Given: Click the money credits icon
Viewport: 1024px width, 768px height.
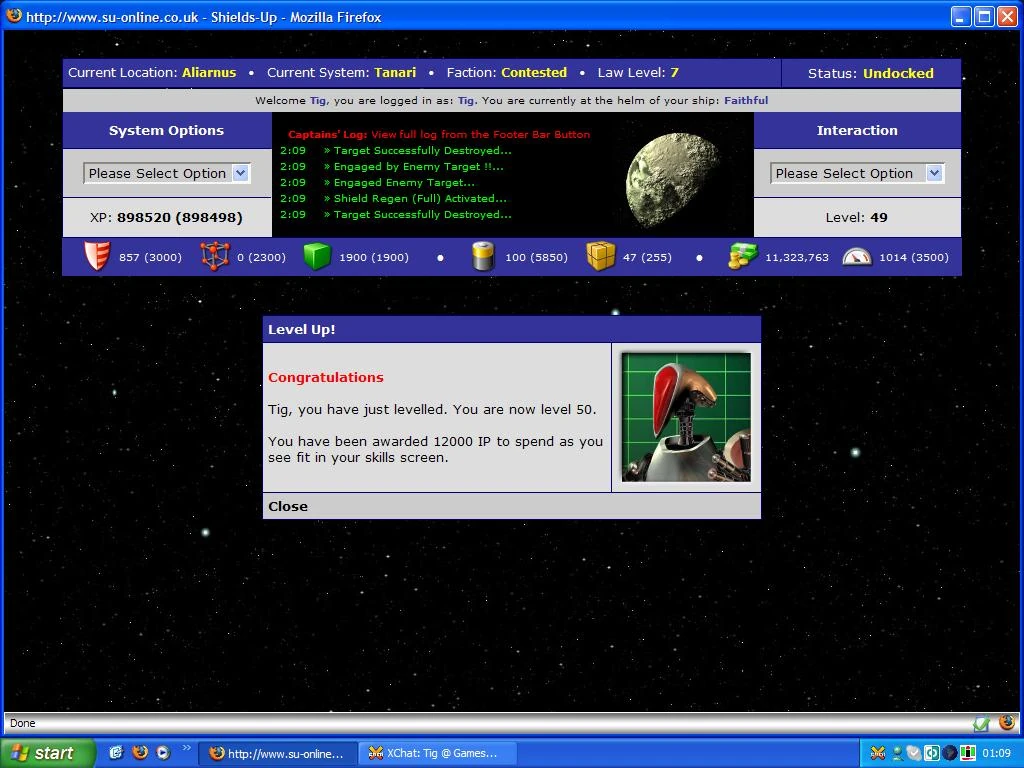Looking at the screenshot, I should 743,256.
